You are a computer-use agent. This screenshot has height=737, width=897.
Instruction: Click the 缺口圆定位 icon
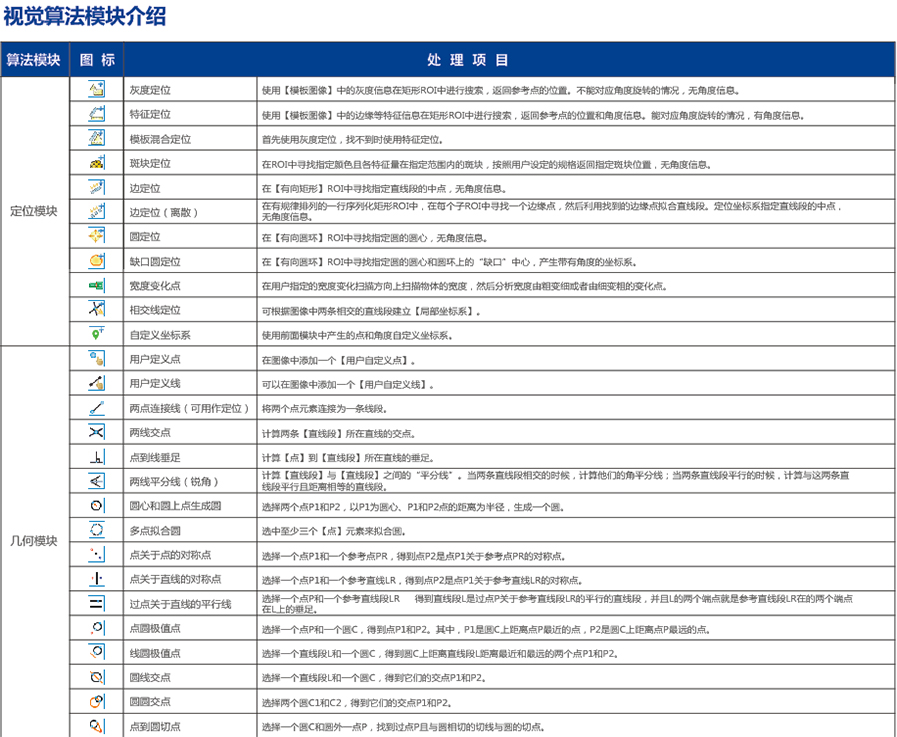[x=97, y=261]
